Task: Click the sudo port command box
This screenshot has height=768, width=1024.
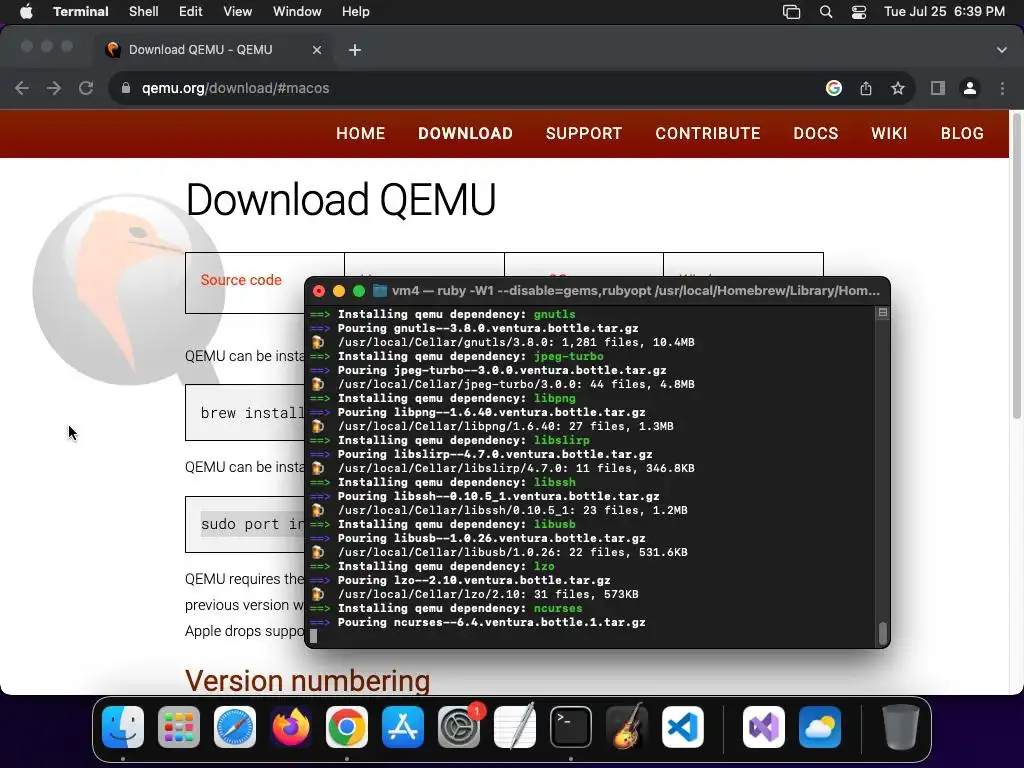Action: click(x=246, y=524)
